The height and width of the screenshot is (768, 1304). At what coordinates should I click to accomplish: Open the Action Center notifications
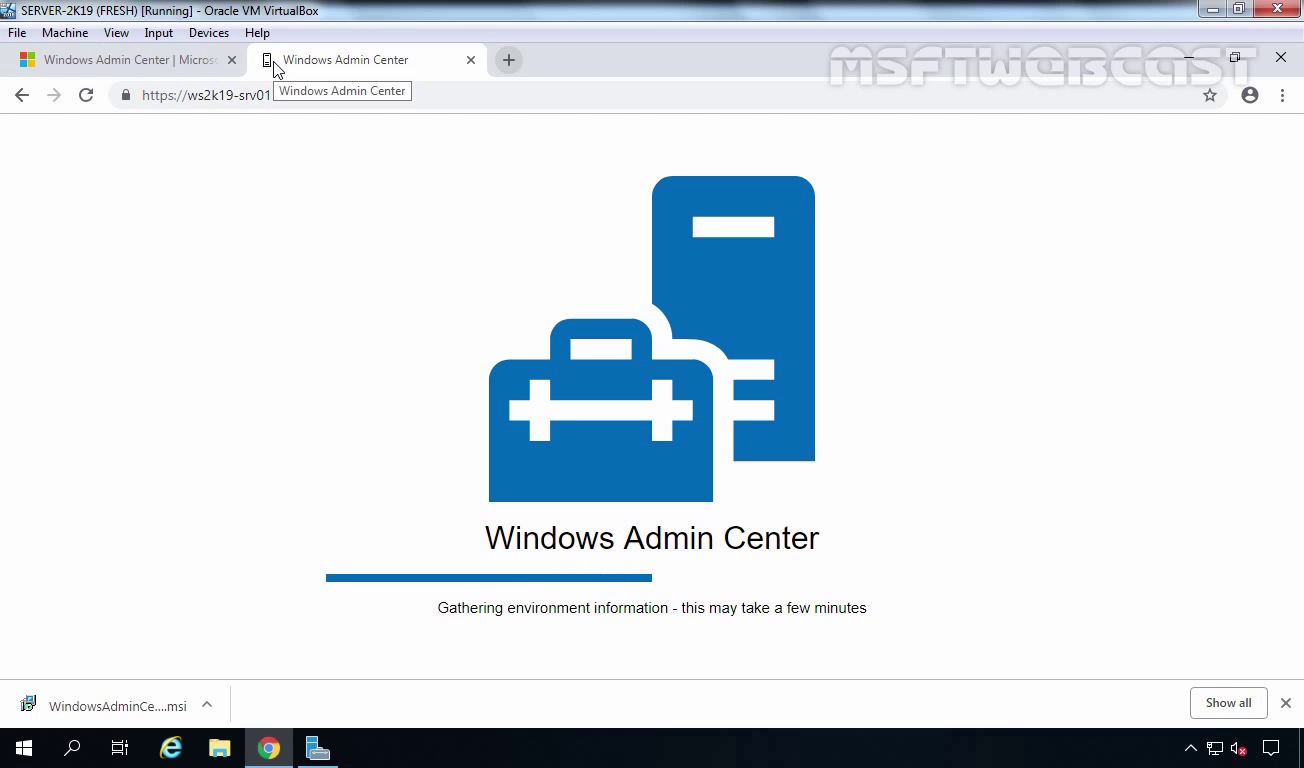pyautogui.click(x=1271, y=748)
